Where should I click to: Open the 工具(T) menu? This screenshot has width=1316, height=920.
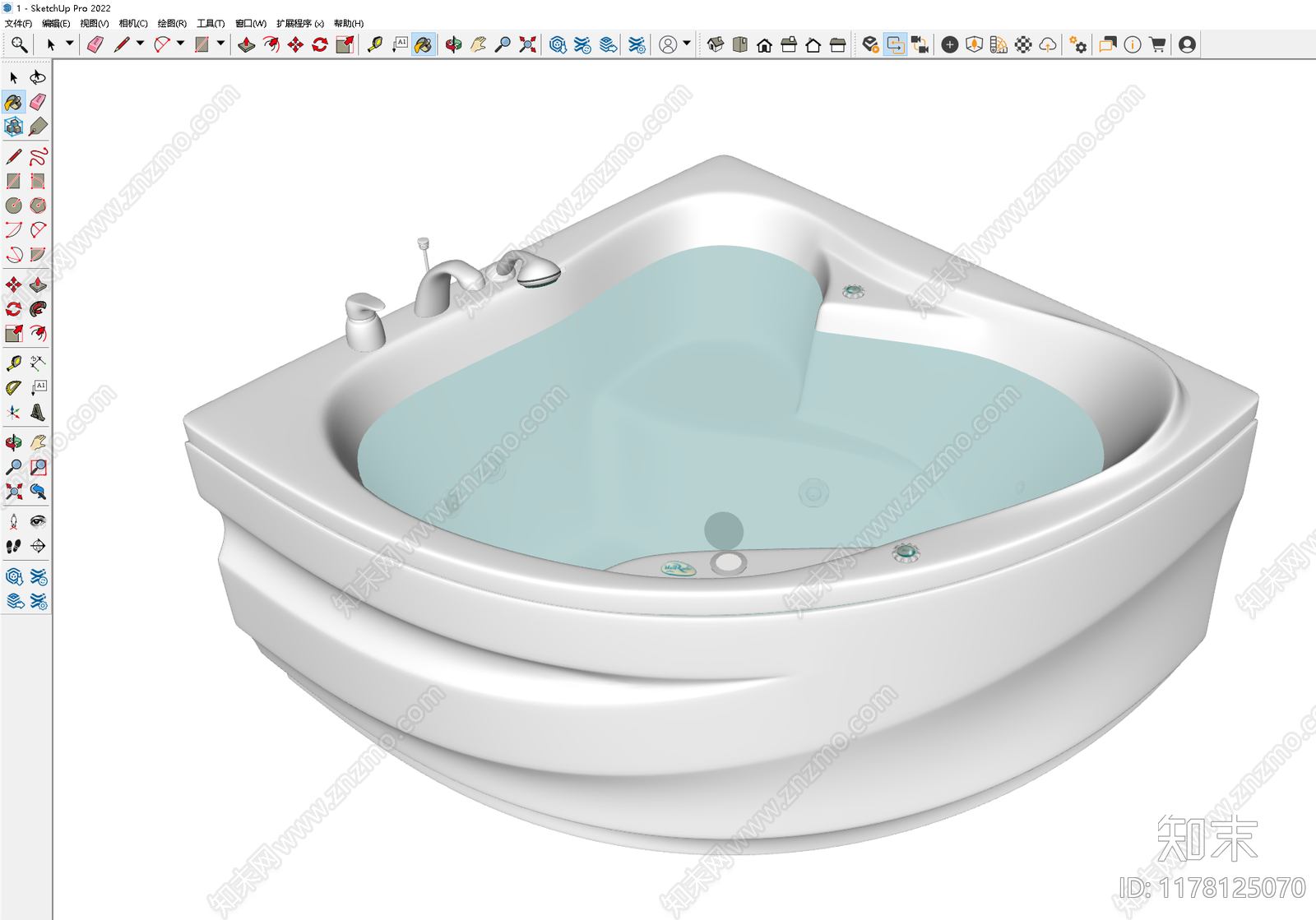(x=211, y=23)
